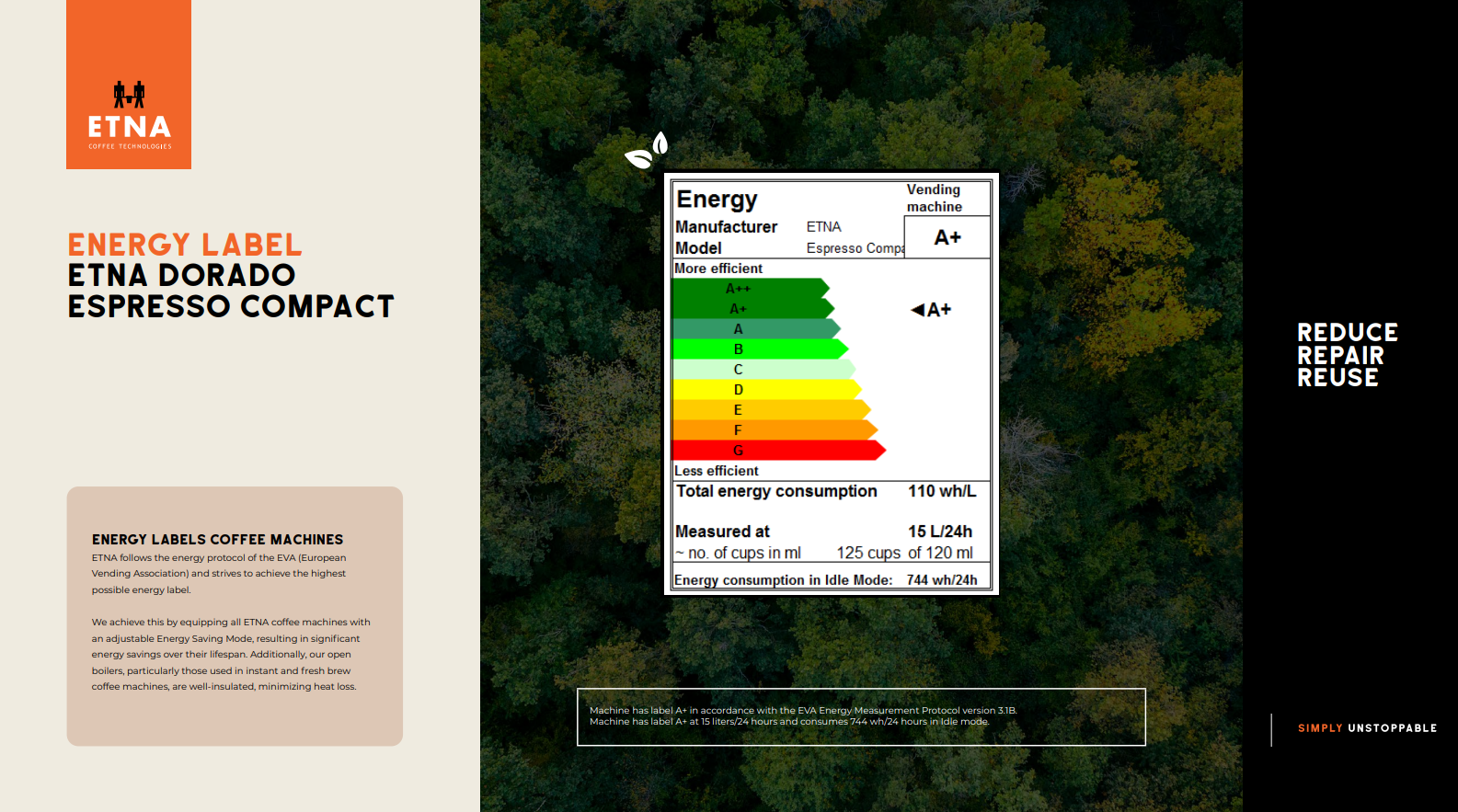Click Total energy consumption label
Viewport: 1458px width, 812px height.
pos(776,491)
